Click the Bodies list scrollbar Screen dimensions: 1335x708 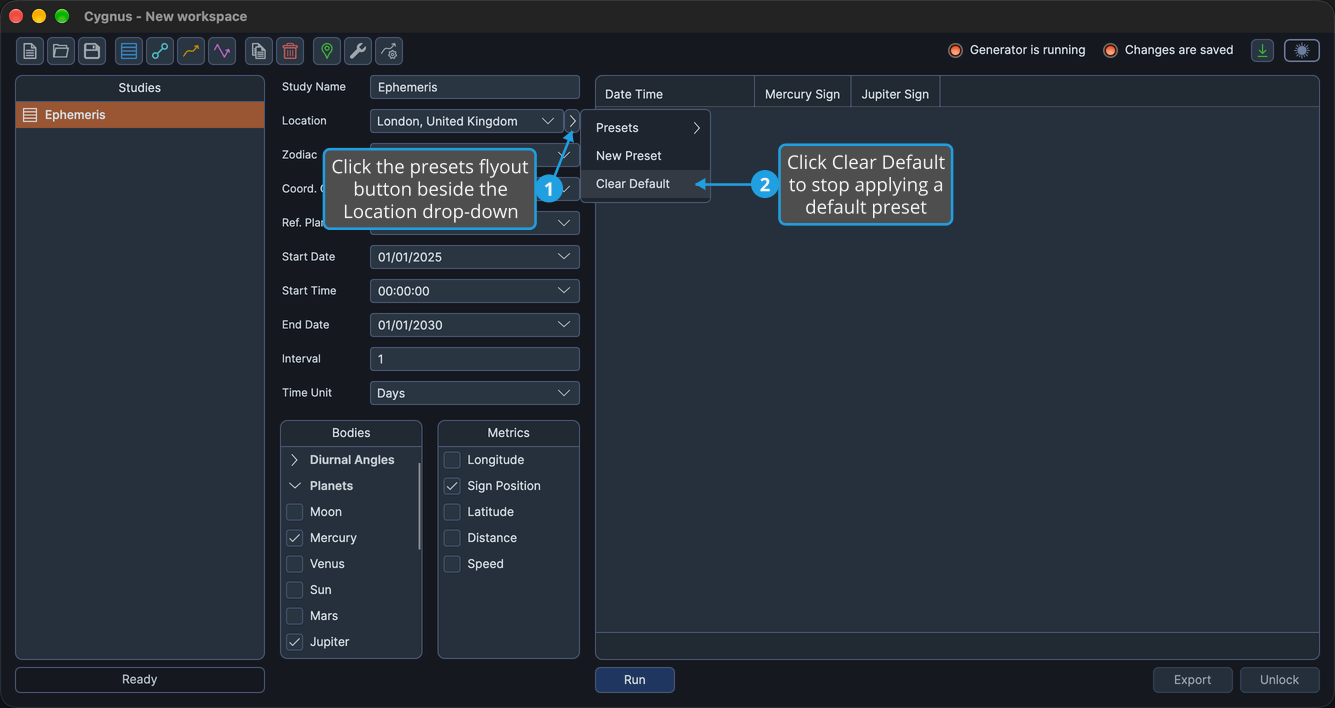pyautogui.click(x=419, y=506)
